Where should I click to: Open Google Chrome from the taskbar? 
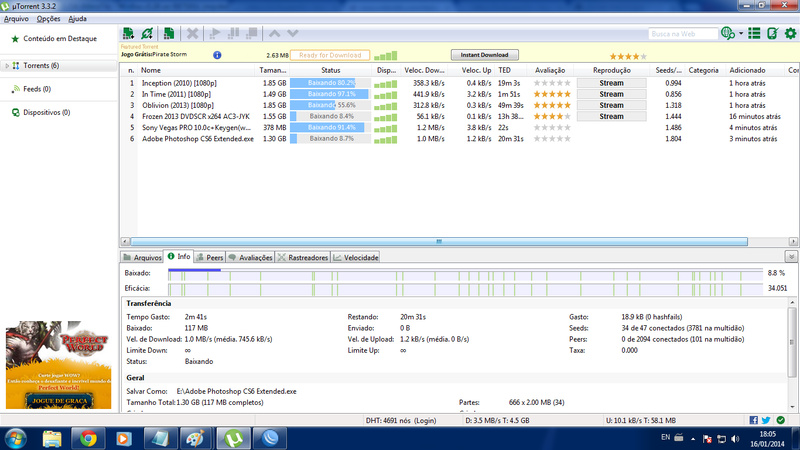coord(88,439)
